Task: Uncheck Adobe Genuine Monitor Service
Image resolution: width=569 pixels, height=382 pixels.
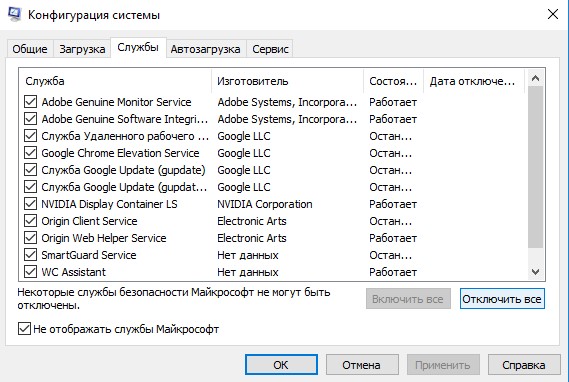Action: (30, 102)
